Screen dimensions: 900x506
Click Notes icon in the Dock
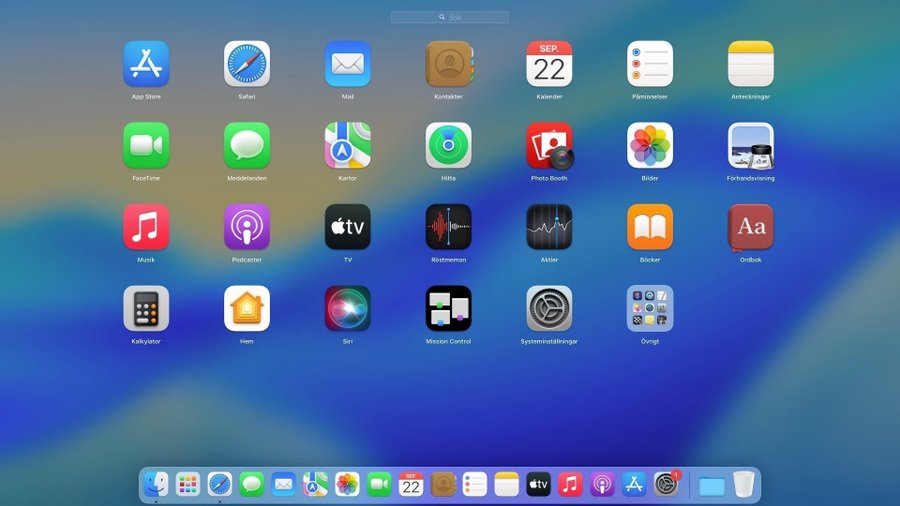click(506, 485)
